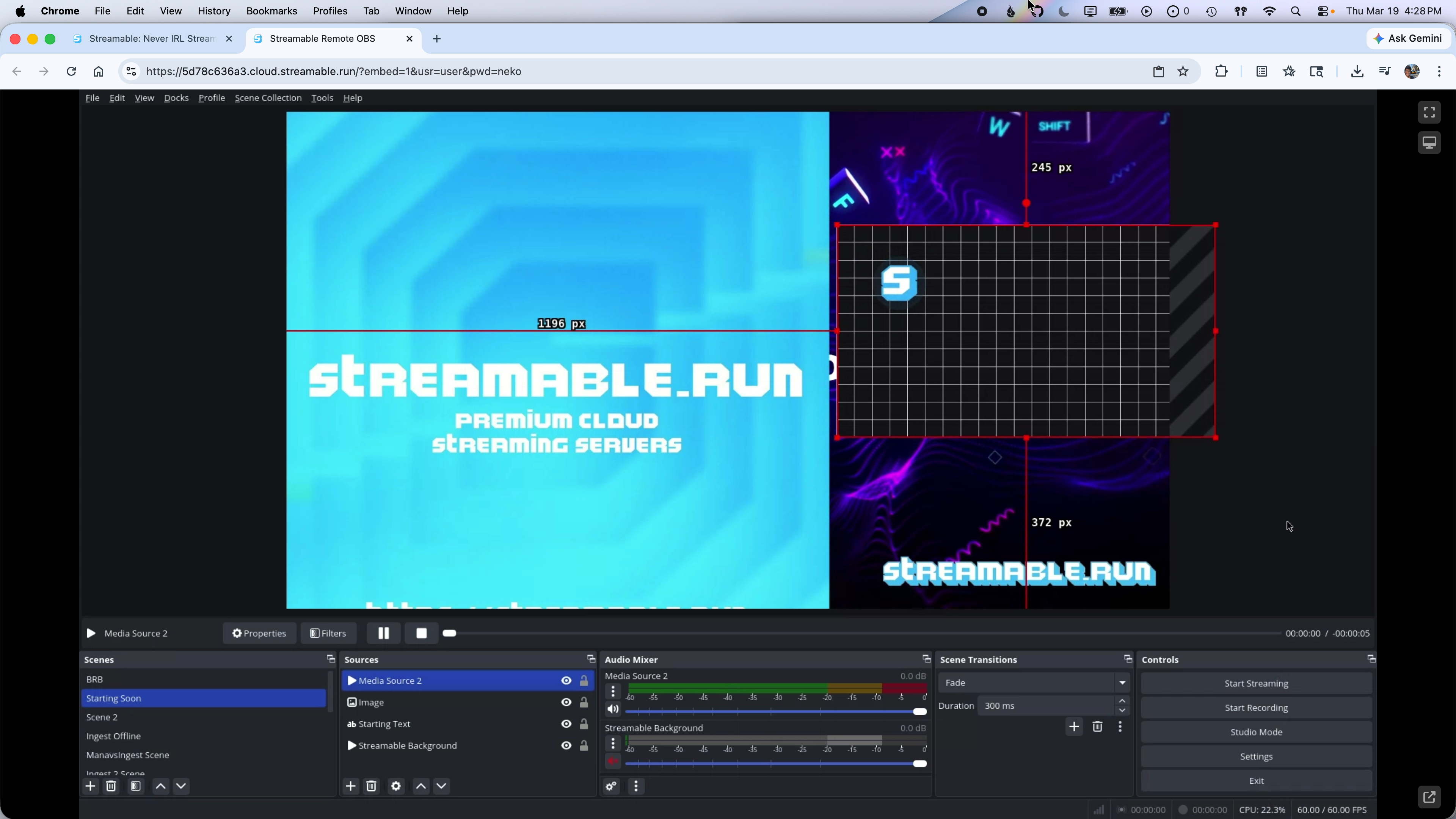1456x819 pixels.
Task: Add a new transition with the plus icon
Action: 1074,727
